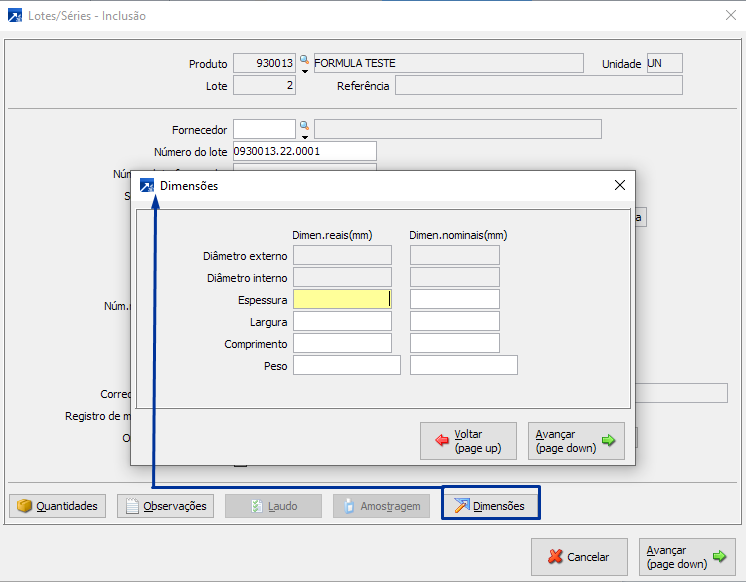
Task: Click the Dimensões dialog title bar icon
Action: (x=147, y=185)
